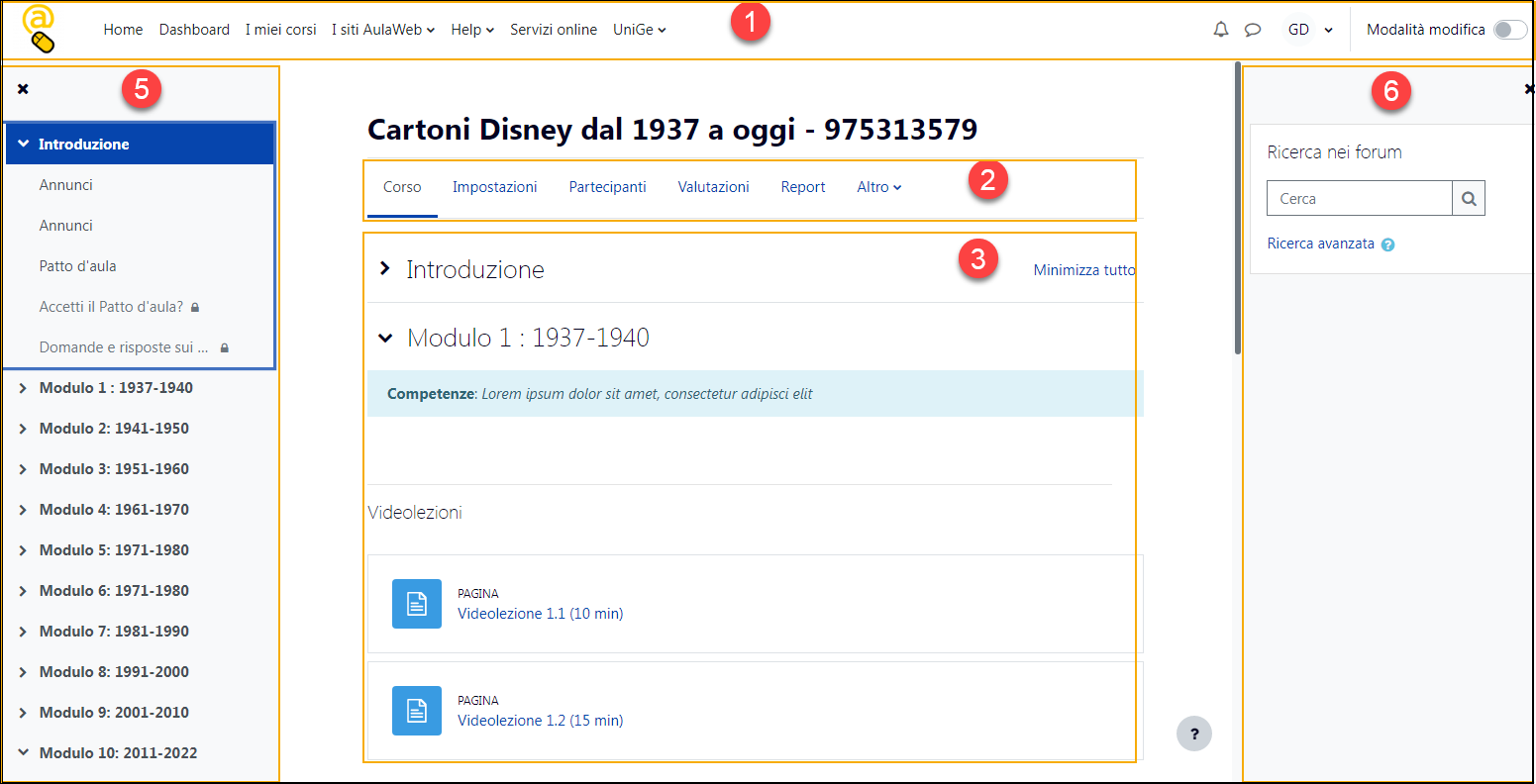
Task: Open the Videolezione 1.1 page icon
Action: pos(417,604)
